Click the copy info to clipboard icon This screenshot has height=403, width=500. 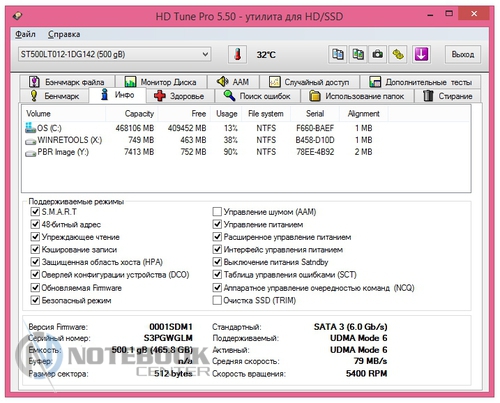click(337, 54)
